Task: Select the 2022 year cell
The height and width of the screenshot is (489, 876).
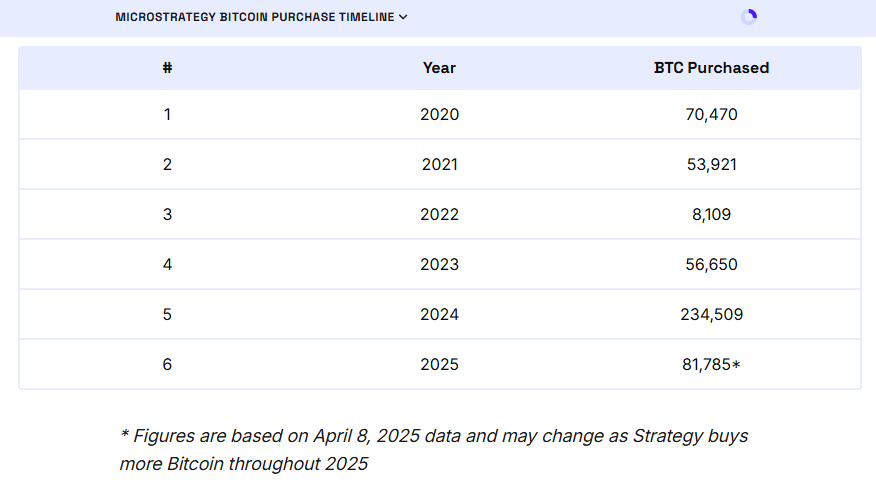Action: tap(439, 214)
